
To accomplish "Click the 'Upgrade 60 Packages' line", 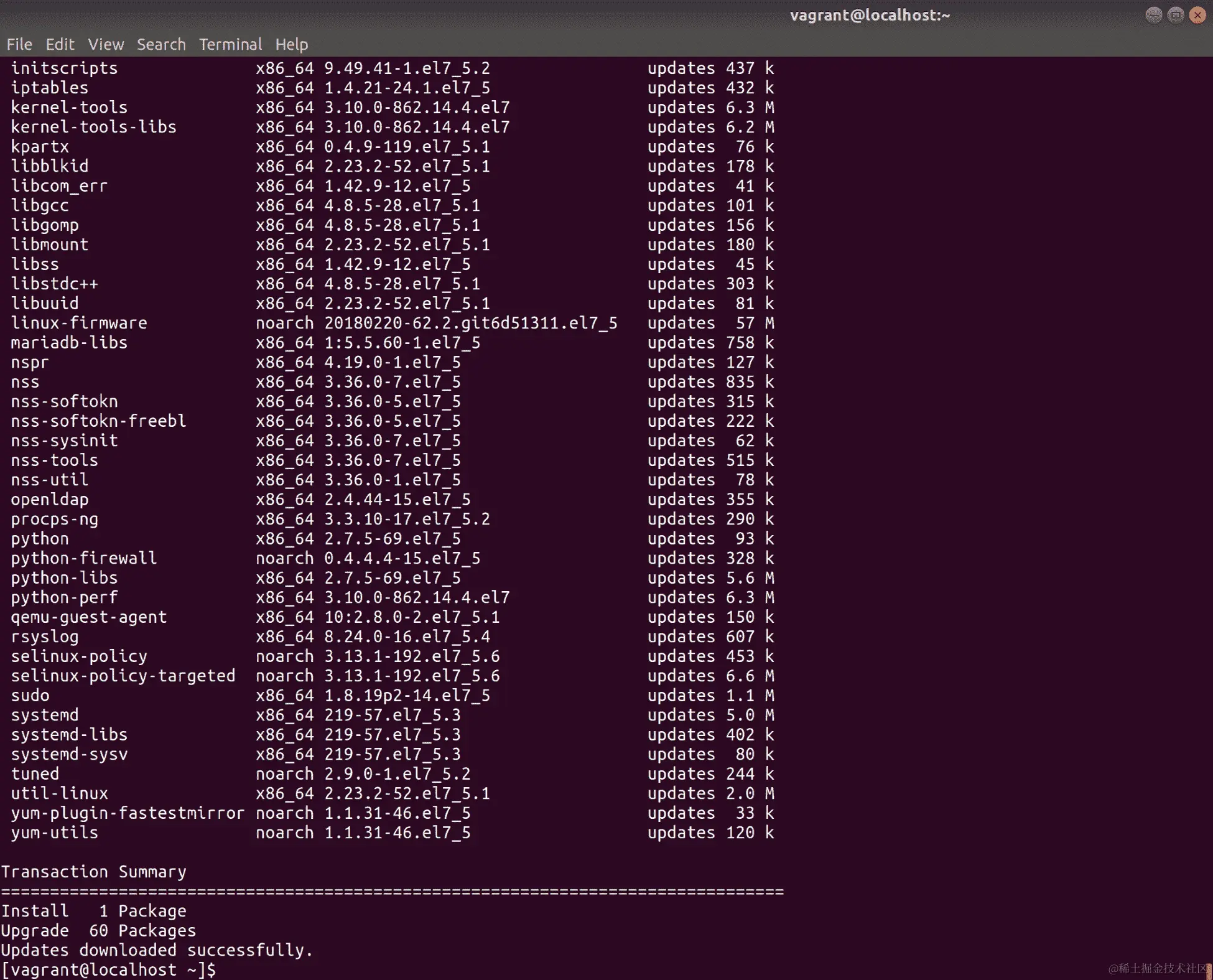I will [98, 931].
